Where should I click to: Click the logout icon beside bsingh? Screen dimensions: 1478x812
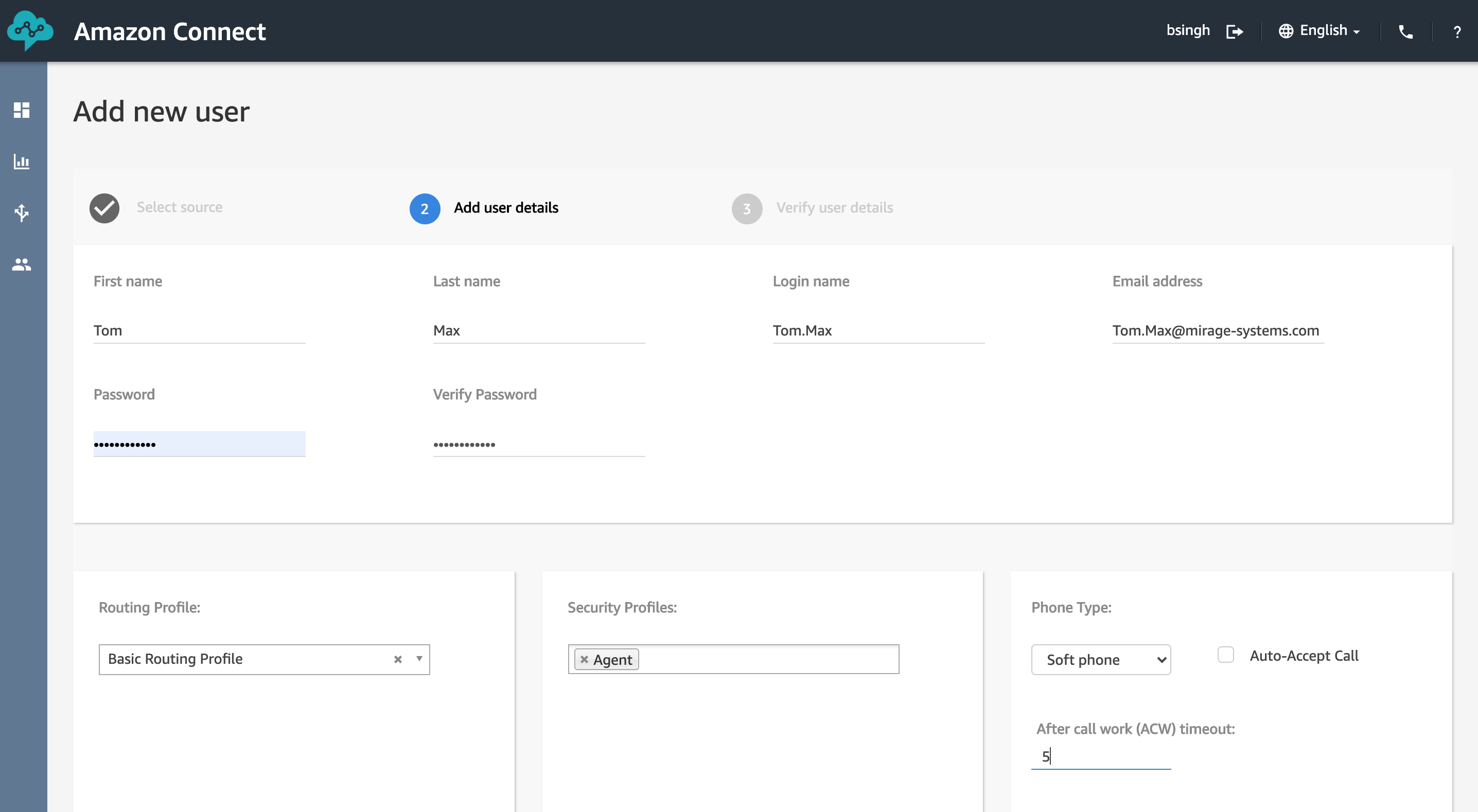(1234, 31)
